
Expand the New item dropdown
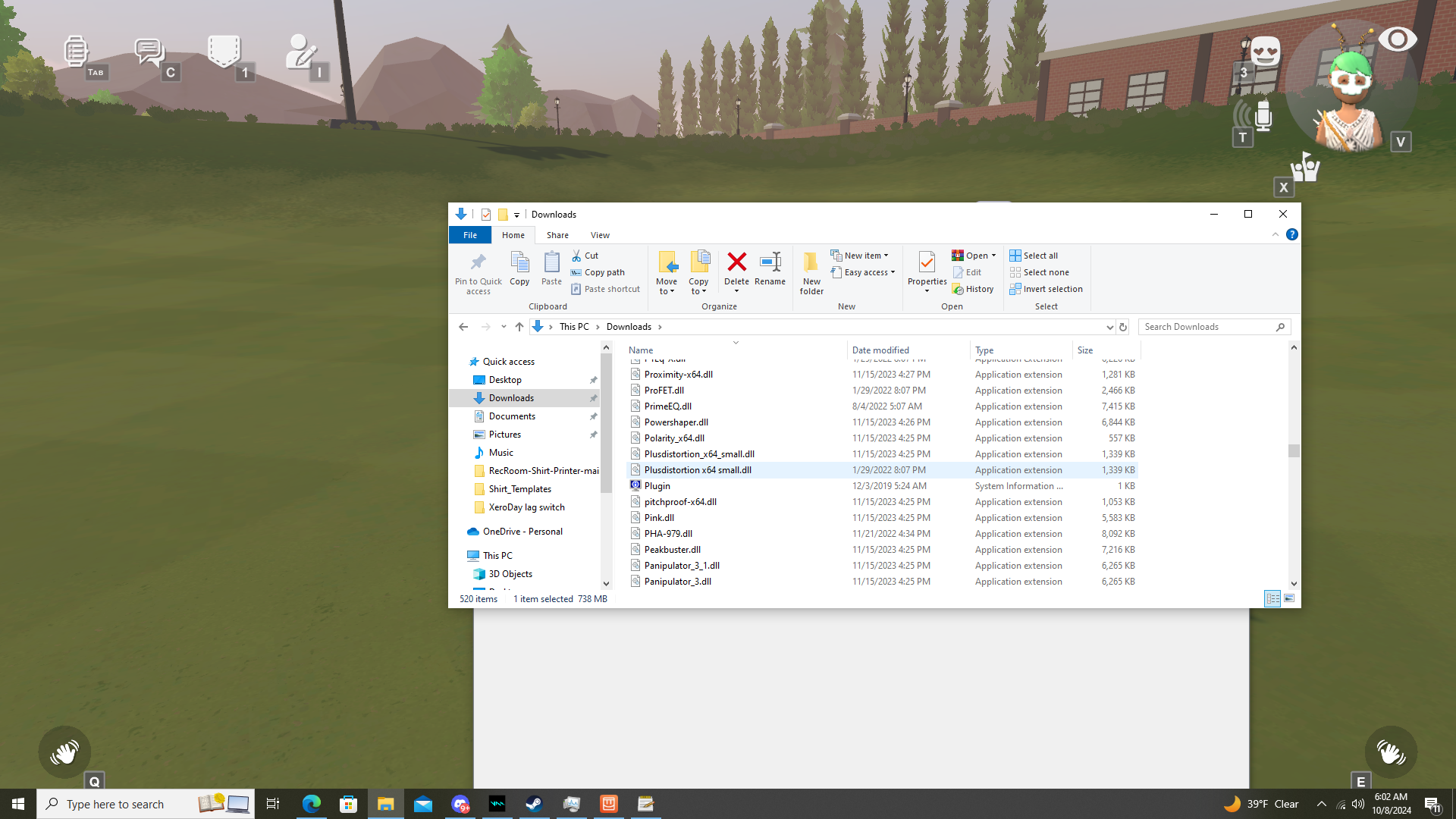tap(866, 256)
